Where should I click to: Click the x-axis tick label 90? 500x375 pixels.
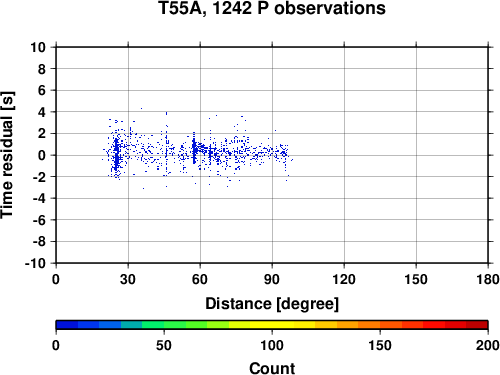coord(272,279)
